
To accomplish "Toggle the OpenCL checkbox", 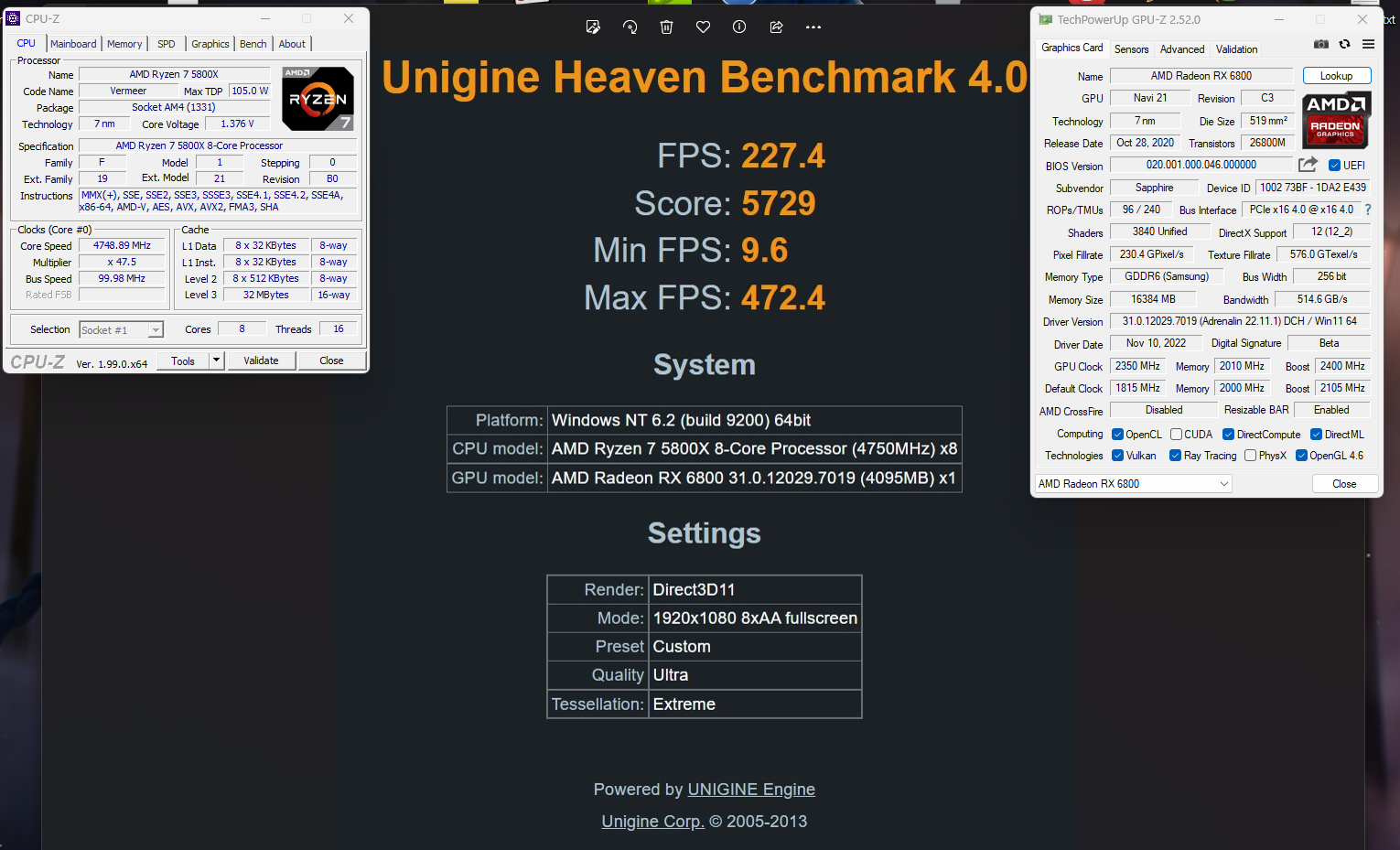I will (1117, 435).
